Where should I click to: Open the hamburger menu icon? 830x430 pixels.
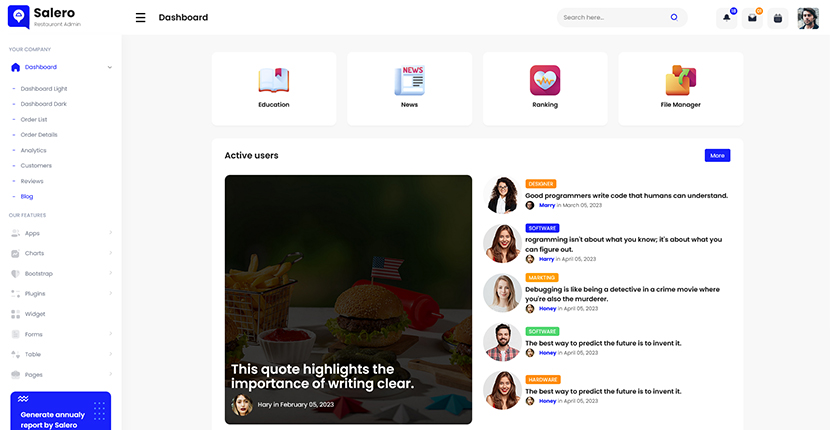[140, 17]
